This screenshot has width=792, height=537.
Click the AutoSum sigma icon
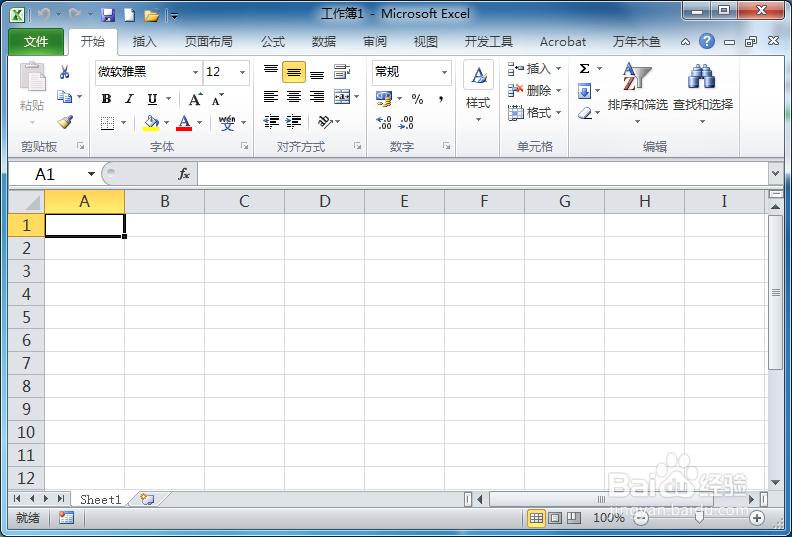pyautogui.click(x=584, y=69)
